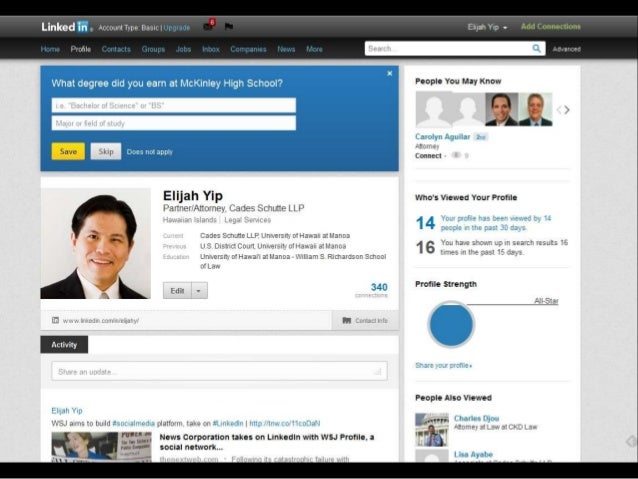638x479 pixels.
Task: Click the LinkedIn icon beside the profile URL
Action: click(55, 320)
